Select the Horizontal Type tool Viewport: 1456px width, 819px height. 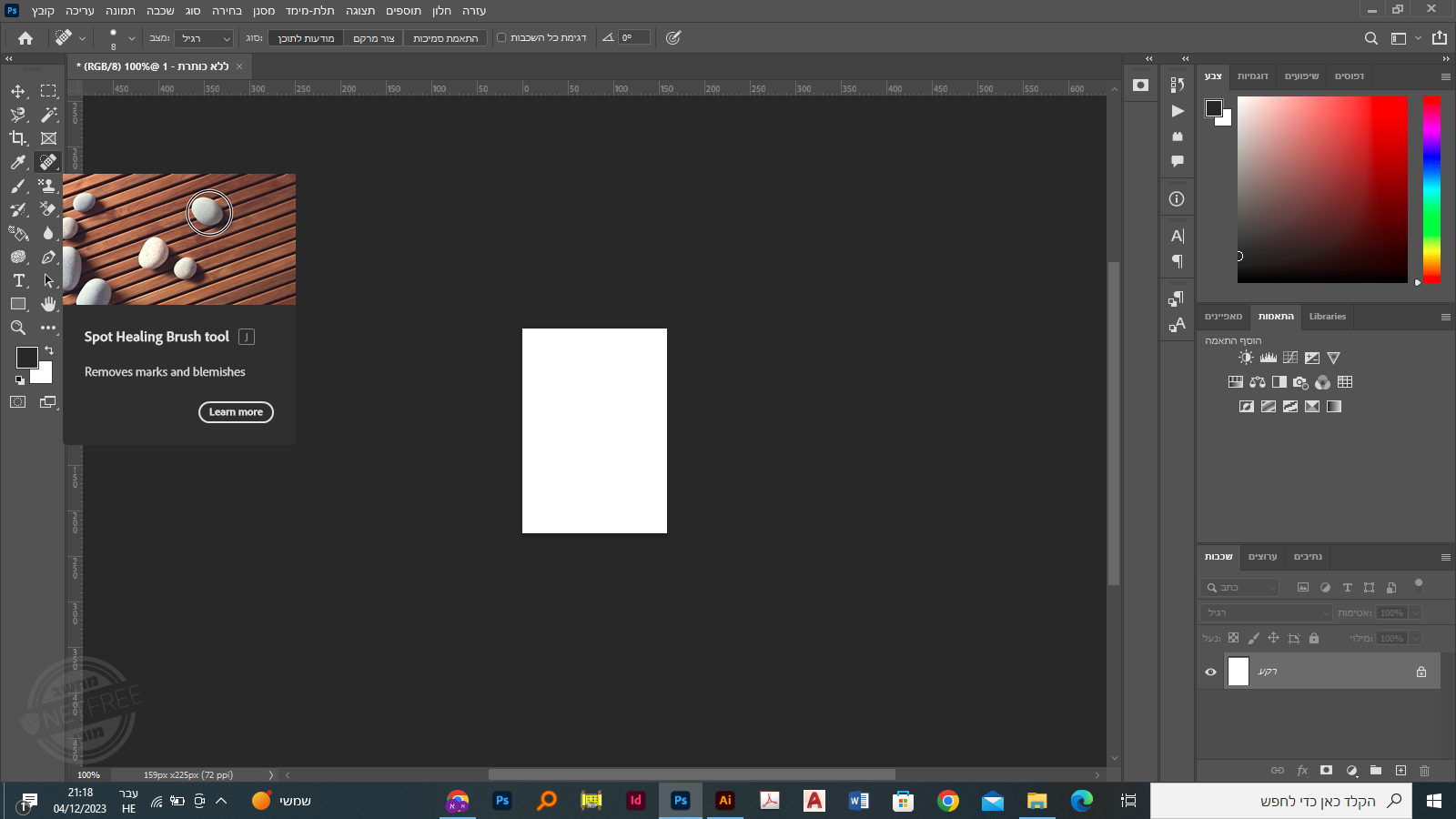[18, 280]
